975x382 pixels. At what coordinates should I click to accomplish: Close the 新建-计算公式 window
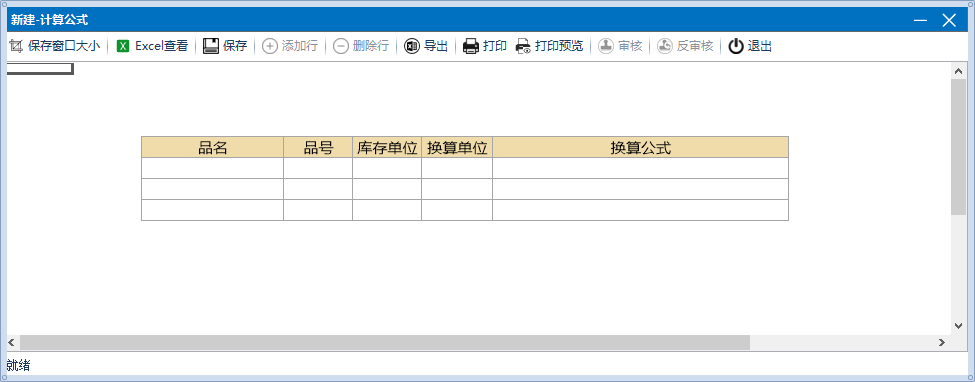pyautogui.click(x=949, y=20)
